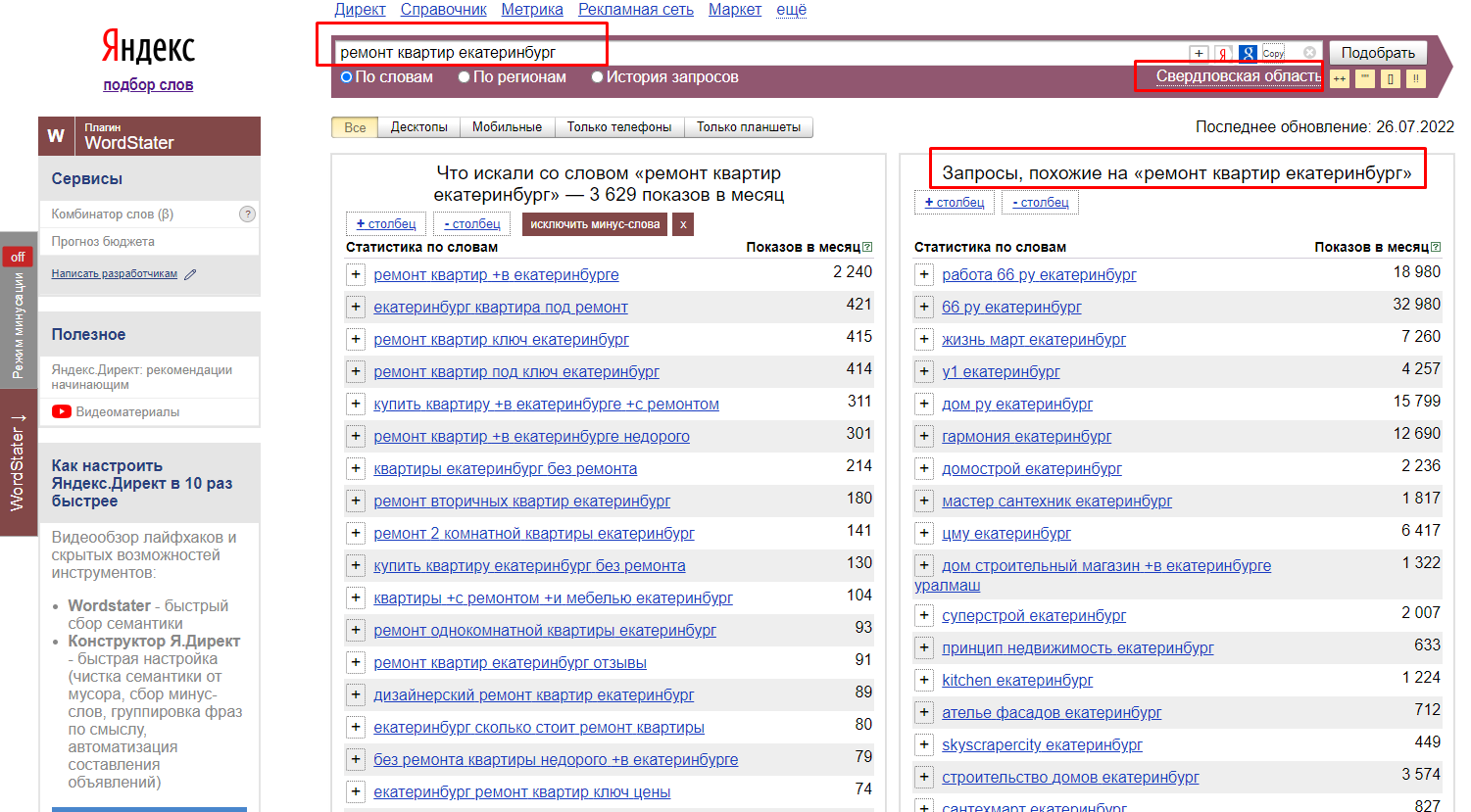Image resolution: width=1471 pixels, height=812 pixels.
Task: Click help icon beside left Показов в месяц
Action: (x=867, y=247)
